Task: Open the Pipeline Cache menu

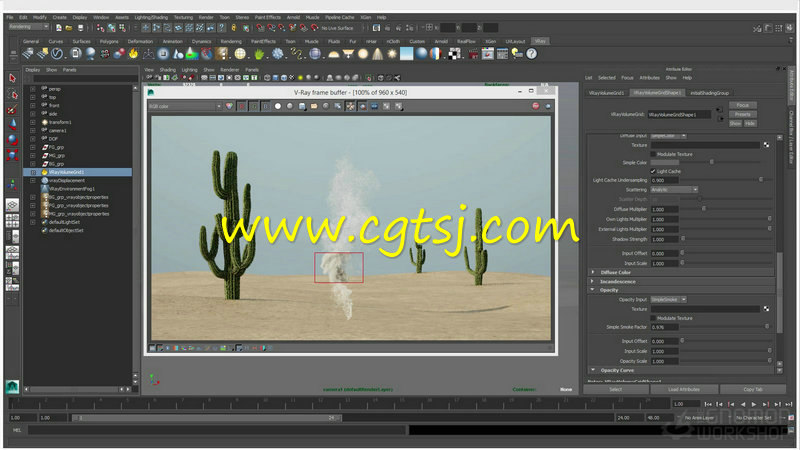Action: (x=340, y=17)
